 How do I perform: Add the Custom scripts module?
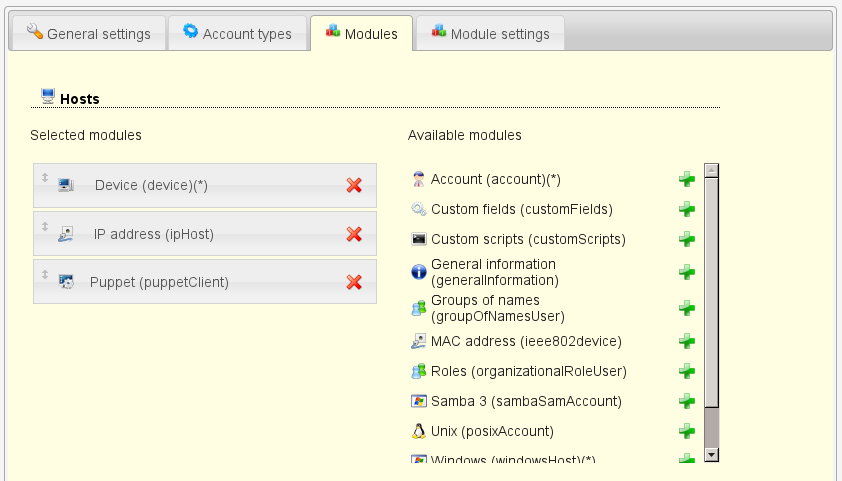tap(687, 239)
